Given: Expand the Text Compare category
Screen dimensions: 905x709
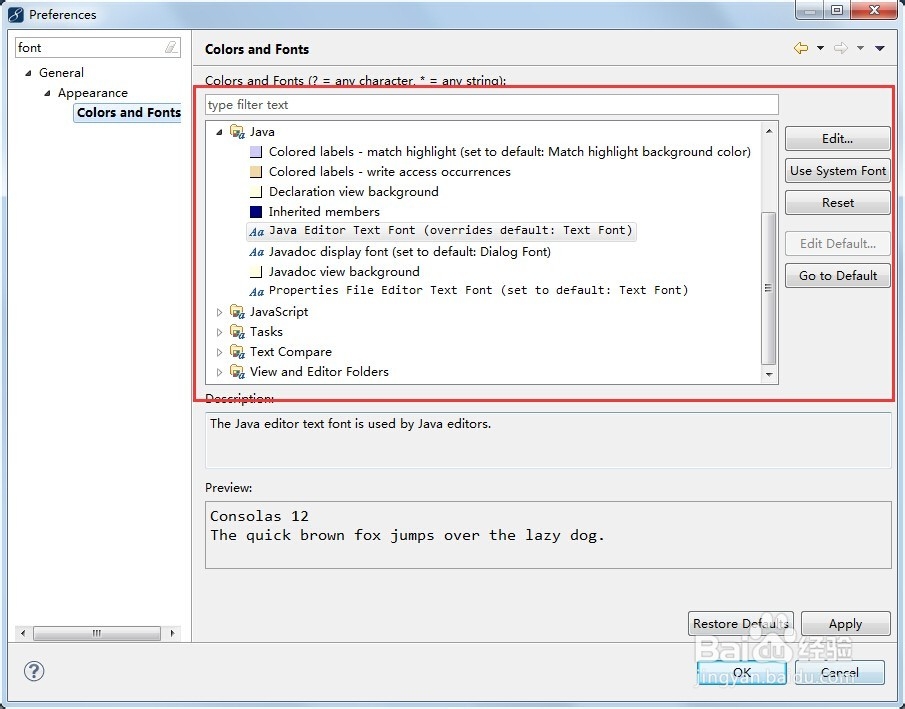Looking at the screenshot, I should [219, 352].
